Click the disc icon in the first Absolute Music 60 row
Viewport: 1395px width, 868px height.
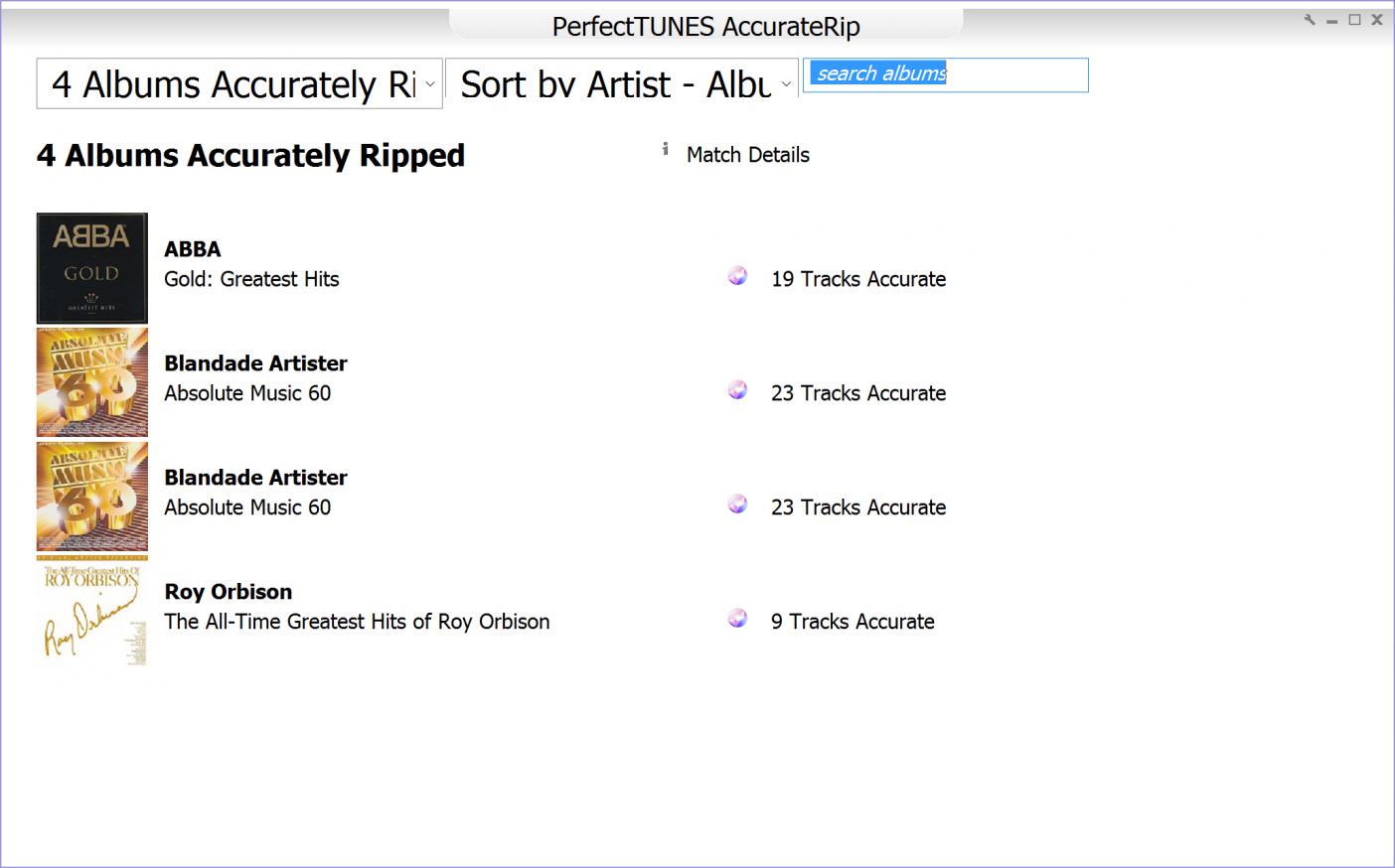[737, 390]
